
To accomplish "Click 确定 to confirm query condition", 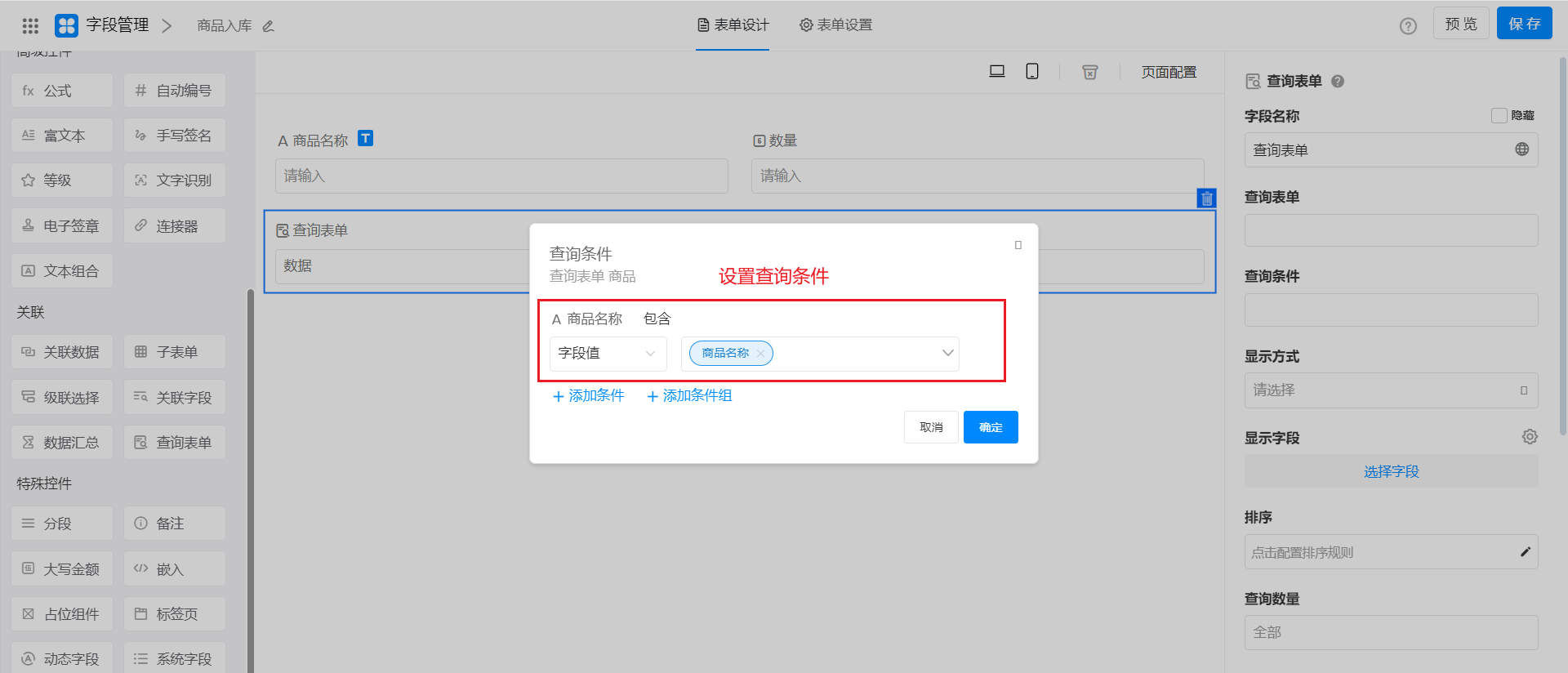I will click(991, 427).
